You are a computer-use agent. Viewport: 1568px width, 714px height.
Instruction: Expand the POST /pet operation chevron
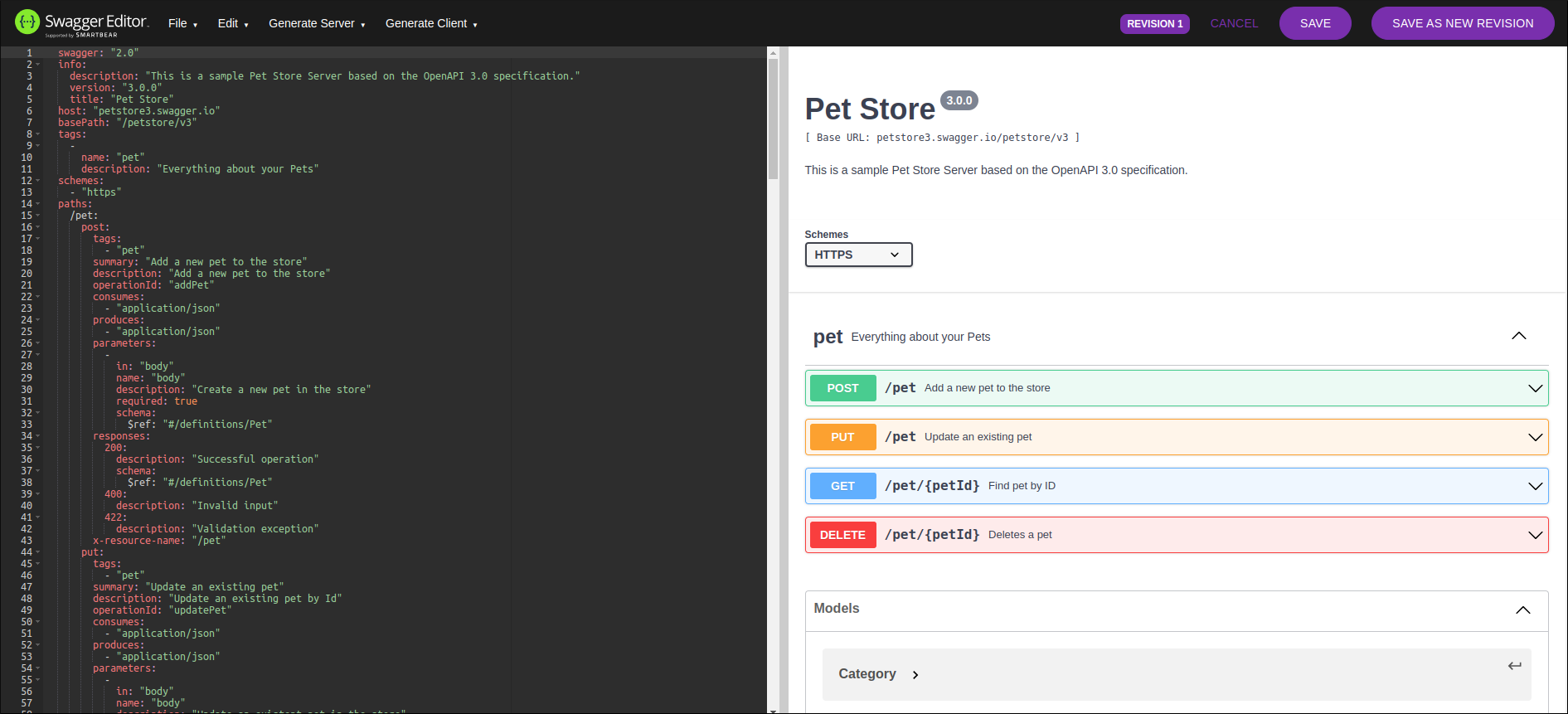1535,388
